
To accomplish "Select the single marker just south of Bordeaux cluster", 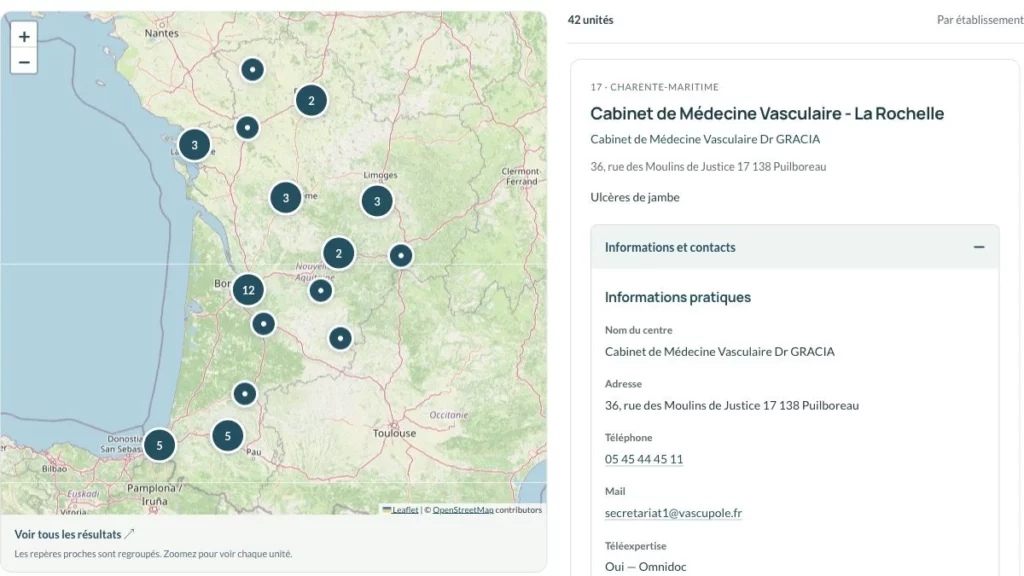I will click(263, 323).
